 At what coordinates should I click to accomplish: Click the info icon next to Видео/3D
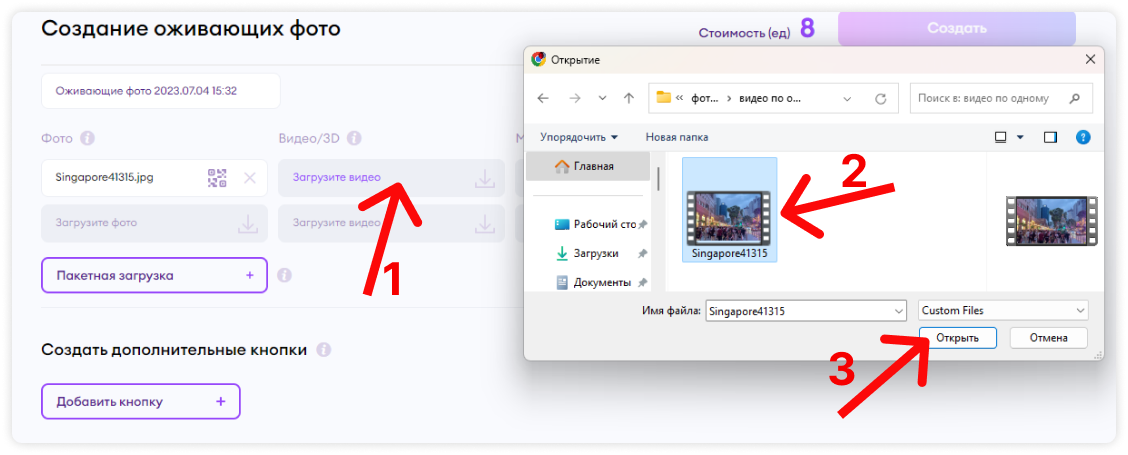(x=354, y=138)
